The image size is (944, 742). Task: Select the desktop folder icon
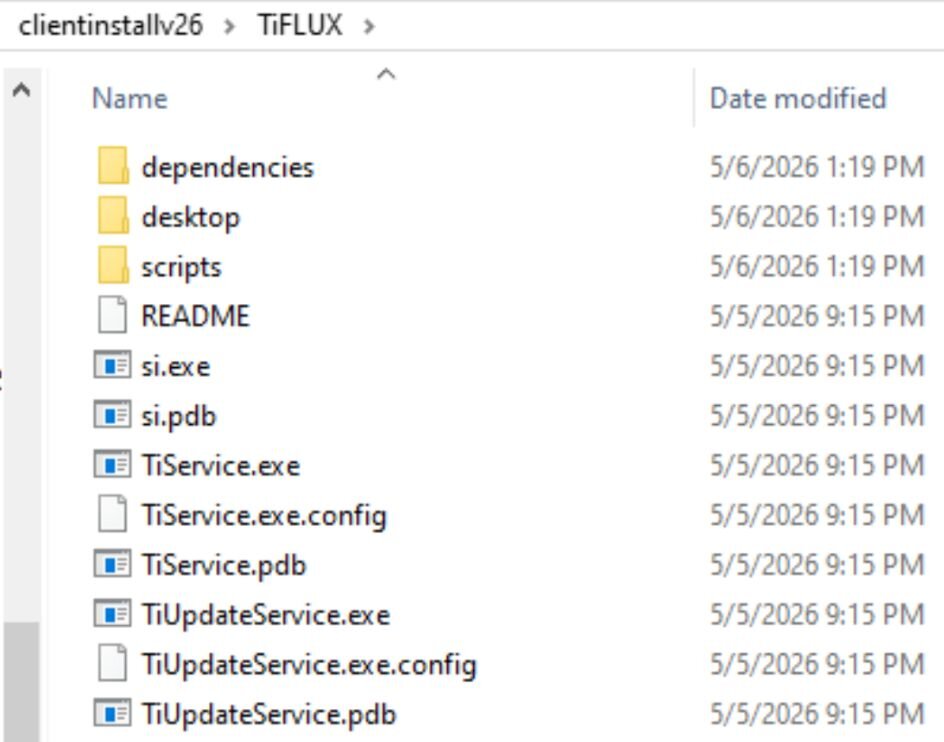(x=113, y=216)
